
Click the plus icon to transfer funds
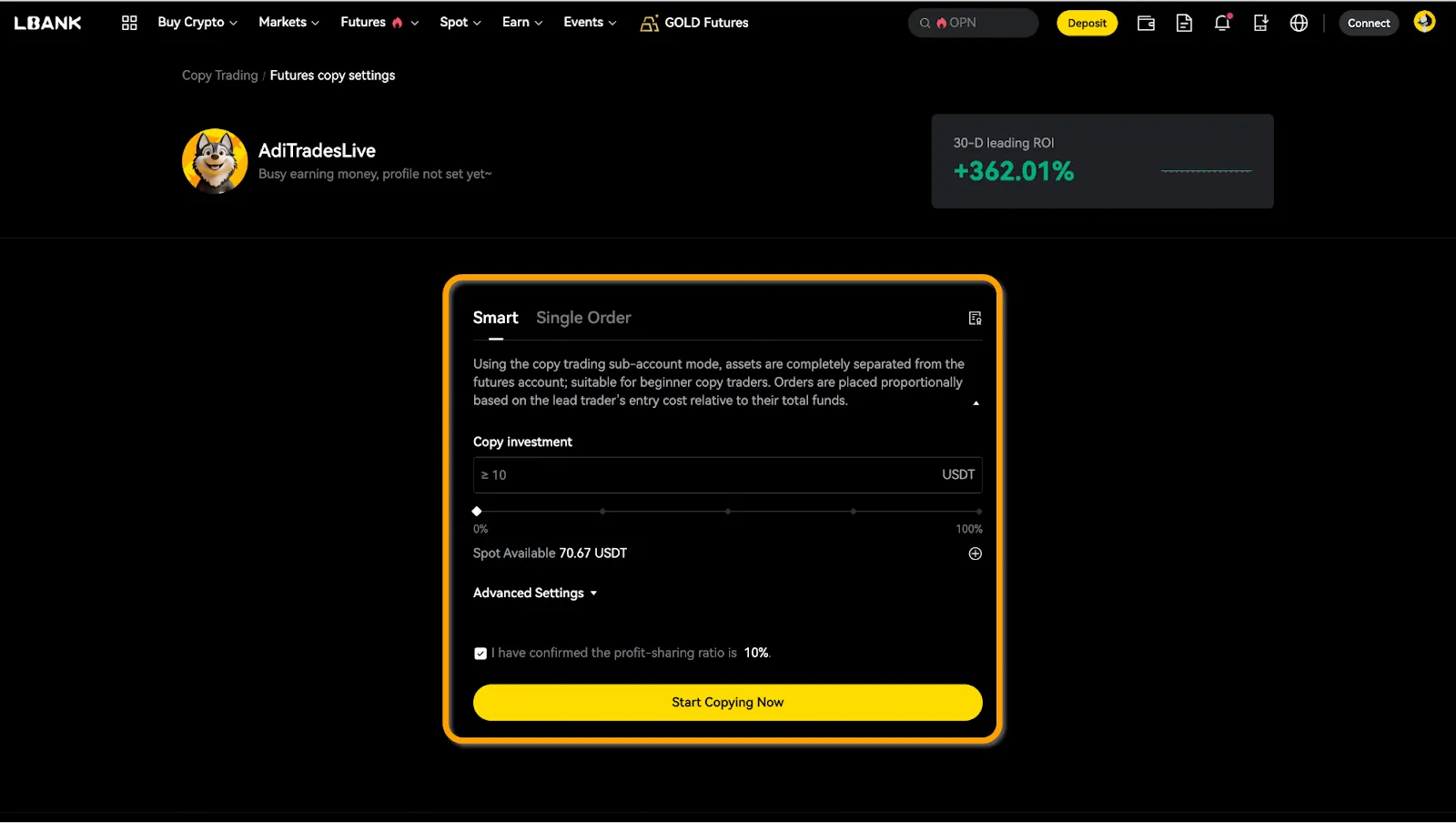975,554
